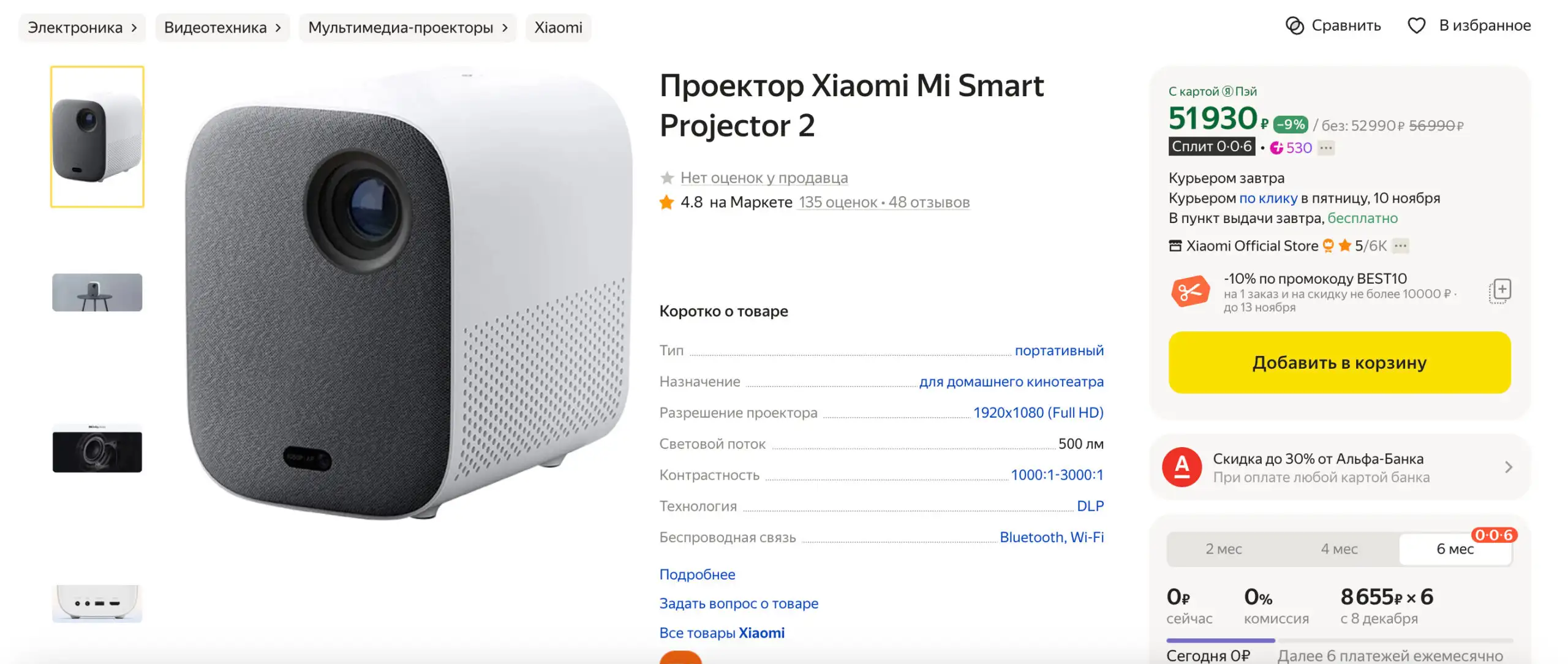Select the projector on table thumbnail
Image resolution: width=1568 pixels, height=664 pixels.
coord(97,292)
